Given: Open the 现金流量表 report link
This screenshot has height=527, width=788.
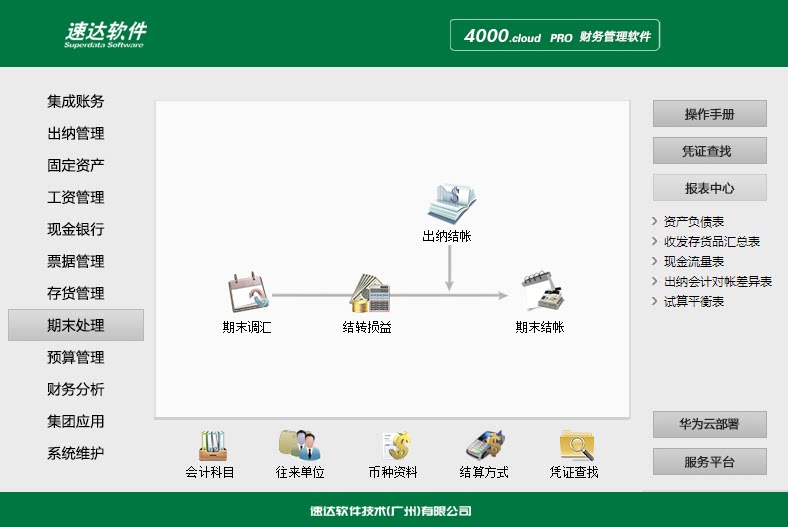Looking at the screenshot, I should (694, 262).
